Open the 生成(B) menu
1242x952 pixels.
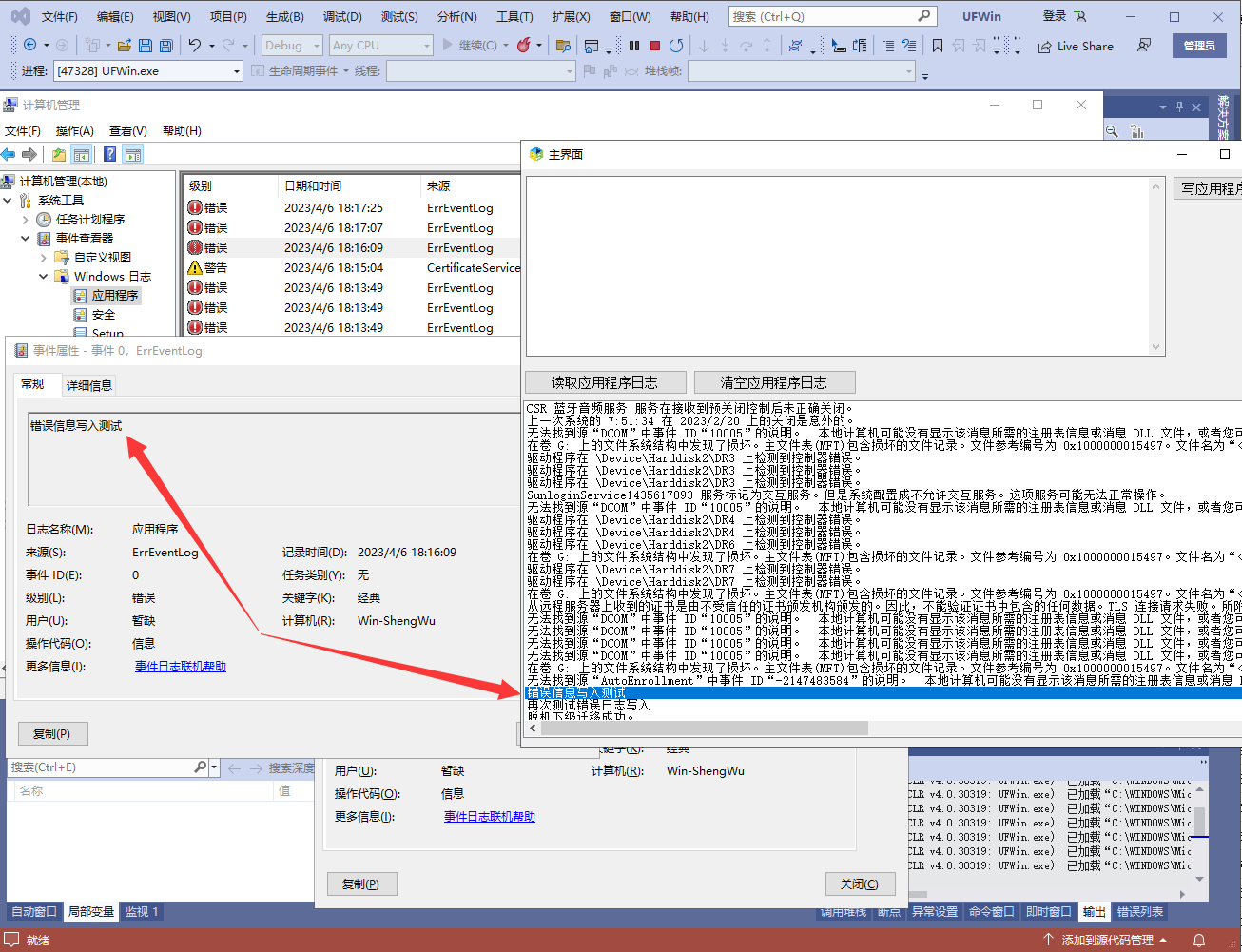click(x=285, y=16)
